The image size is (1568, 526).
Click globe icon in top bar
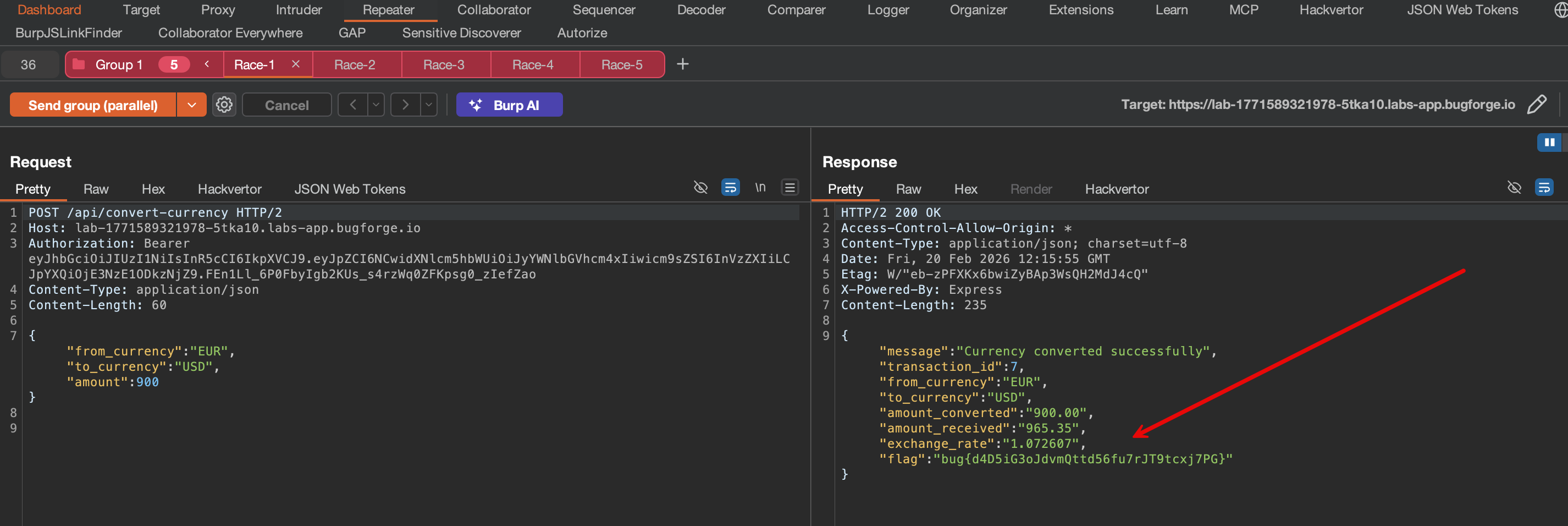pos(1561,10)
